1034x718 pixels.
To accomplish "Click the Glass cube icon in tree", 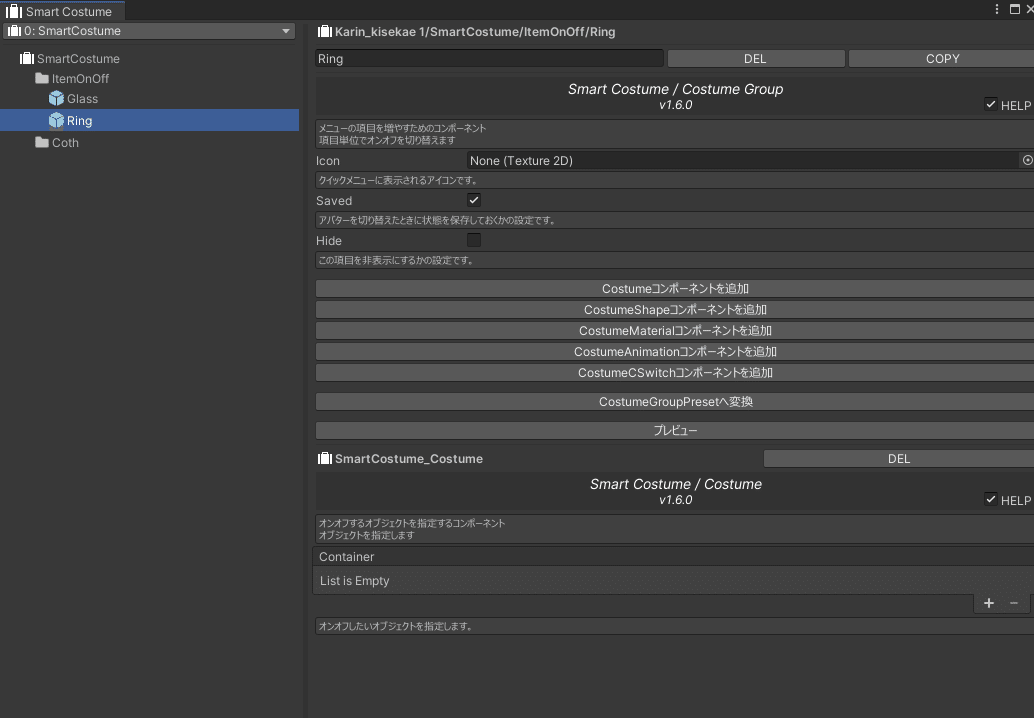I will 56,99.
